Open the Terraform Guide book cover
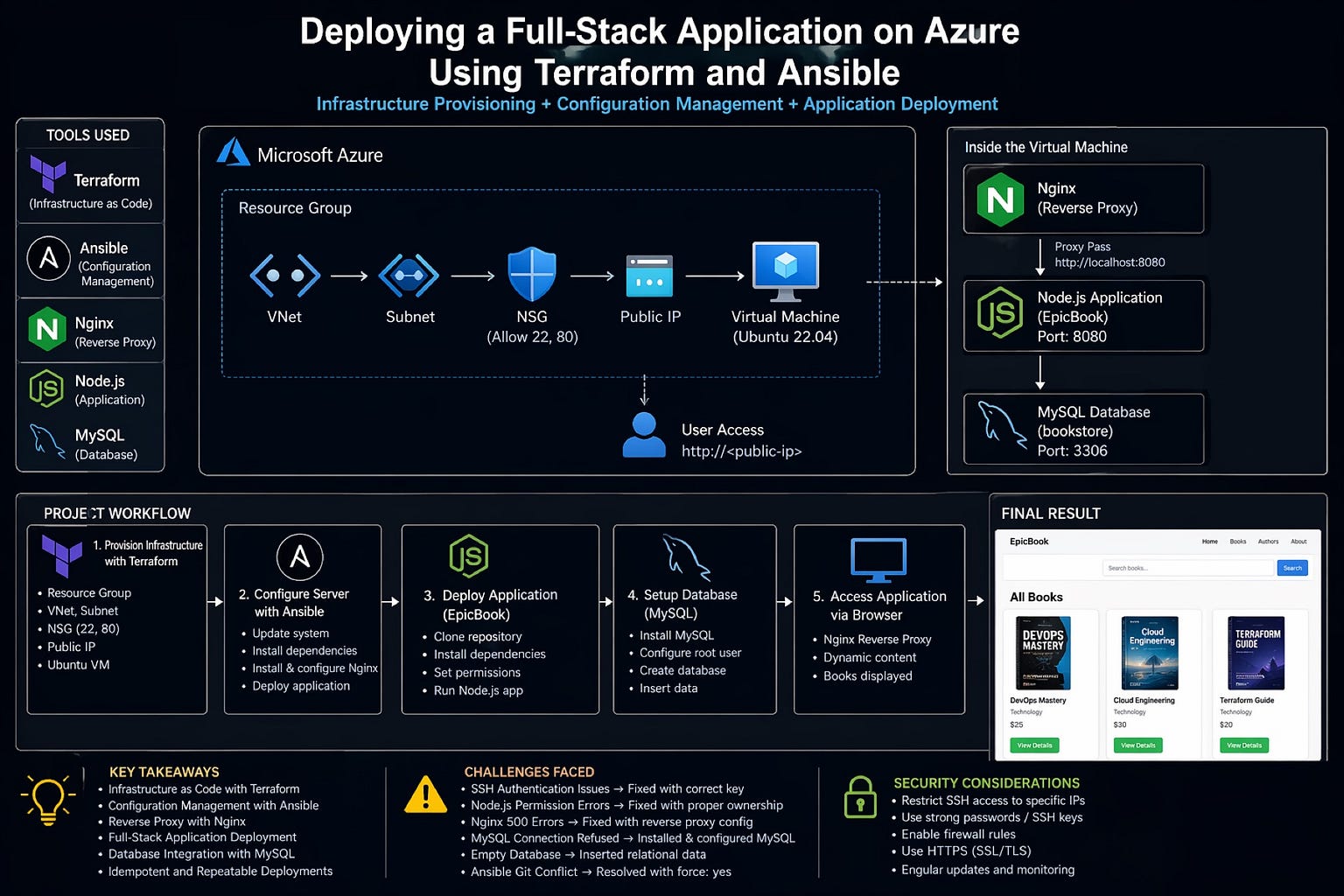 click(x=1256, y=654)
